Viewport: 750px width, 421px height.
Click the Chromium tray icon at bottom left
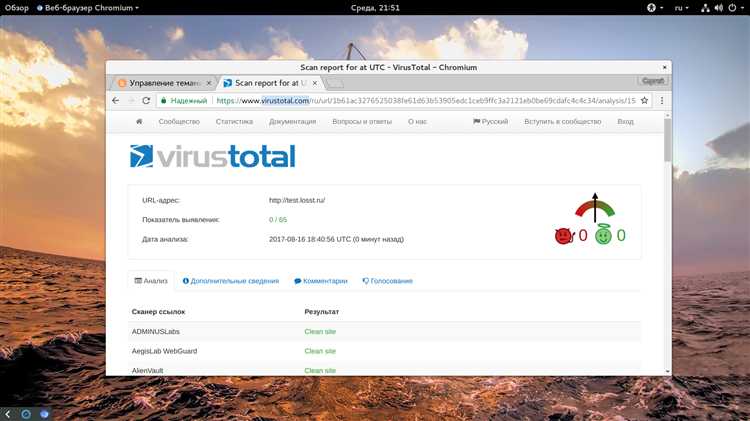tap(44, 414)
